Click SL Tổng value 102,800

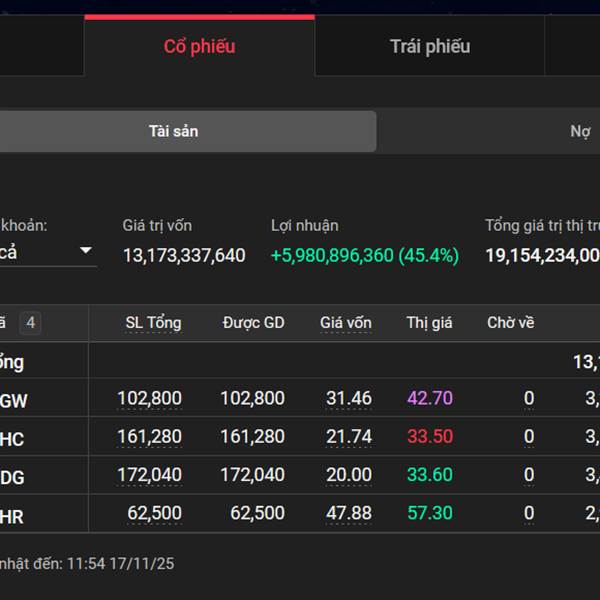(150, 398)
